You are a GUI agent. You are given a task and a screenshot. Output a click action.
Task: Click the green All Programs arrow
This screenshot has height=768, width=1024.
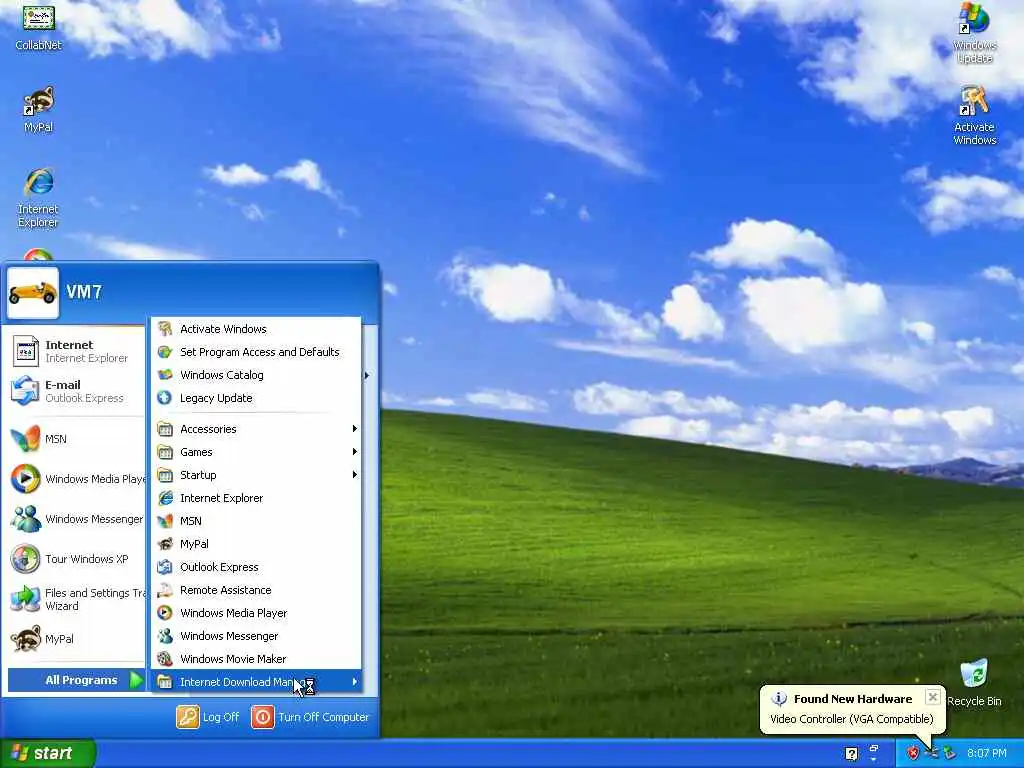(x=136, y=680)
